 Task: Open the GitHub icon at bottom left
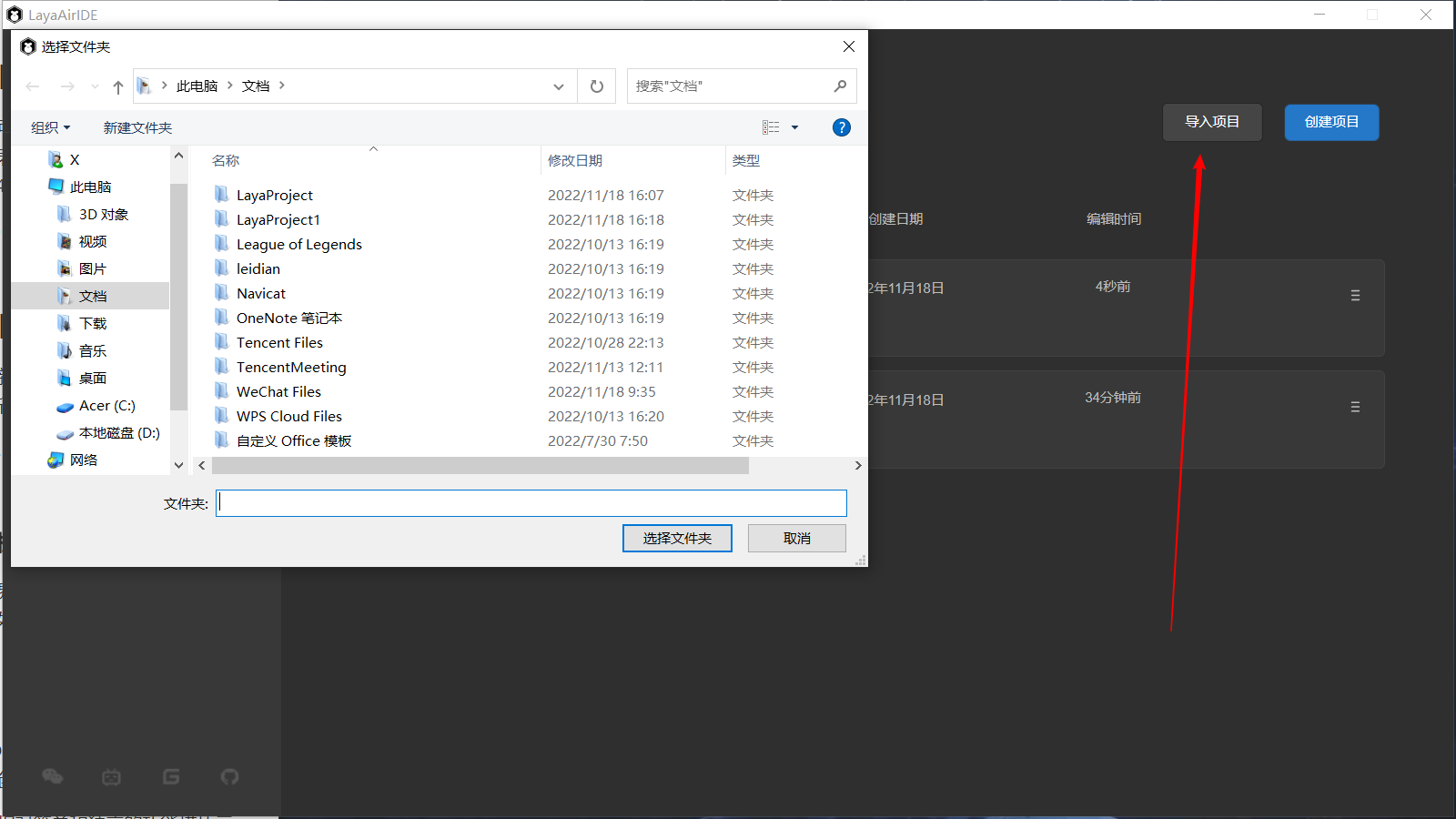(x=229, y=776)
